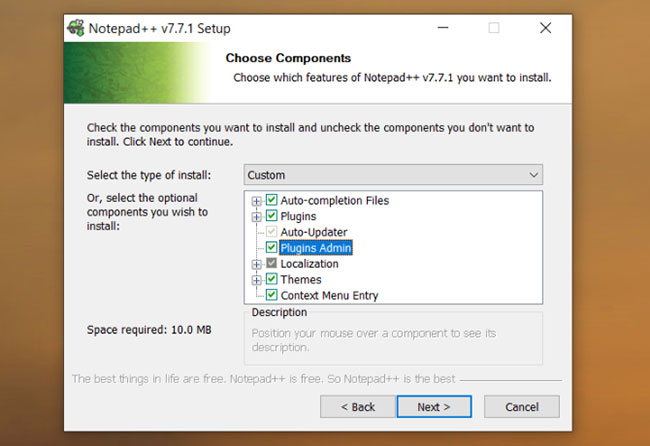650x446 pixels.
Task: Uncheck the Themes checkbox
Action: [x=272, y=279]
